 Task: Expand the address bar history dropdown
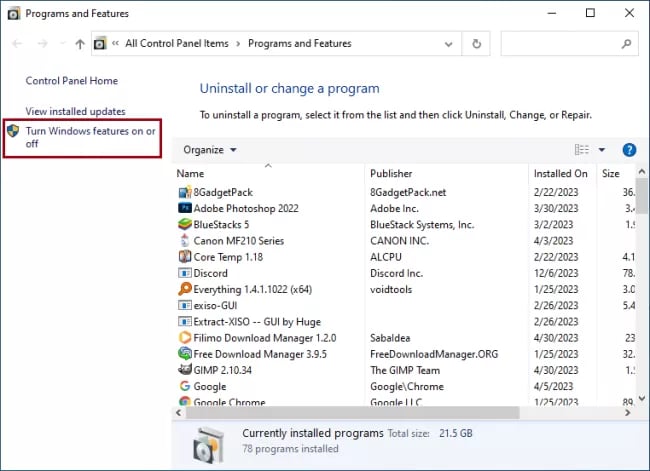coord(448,44)
